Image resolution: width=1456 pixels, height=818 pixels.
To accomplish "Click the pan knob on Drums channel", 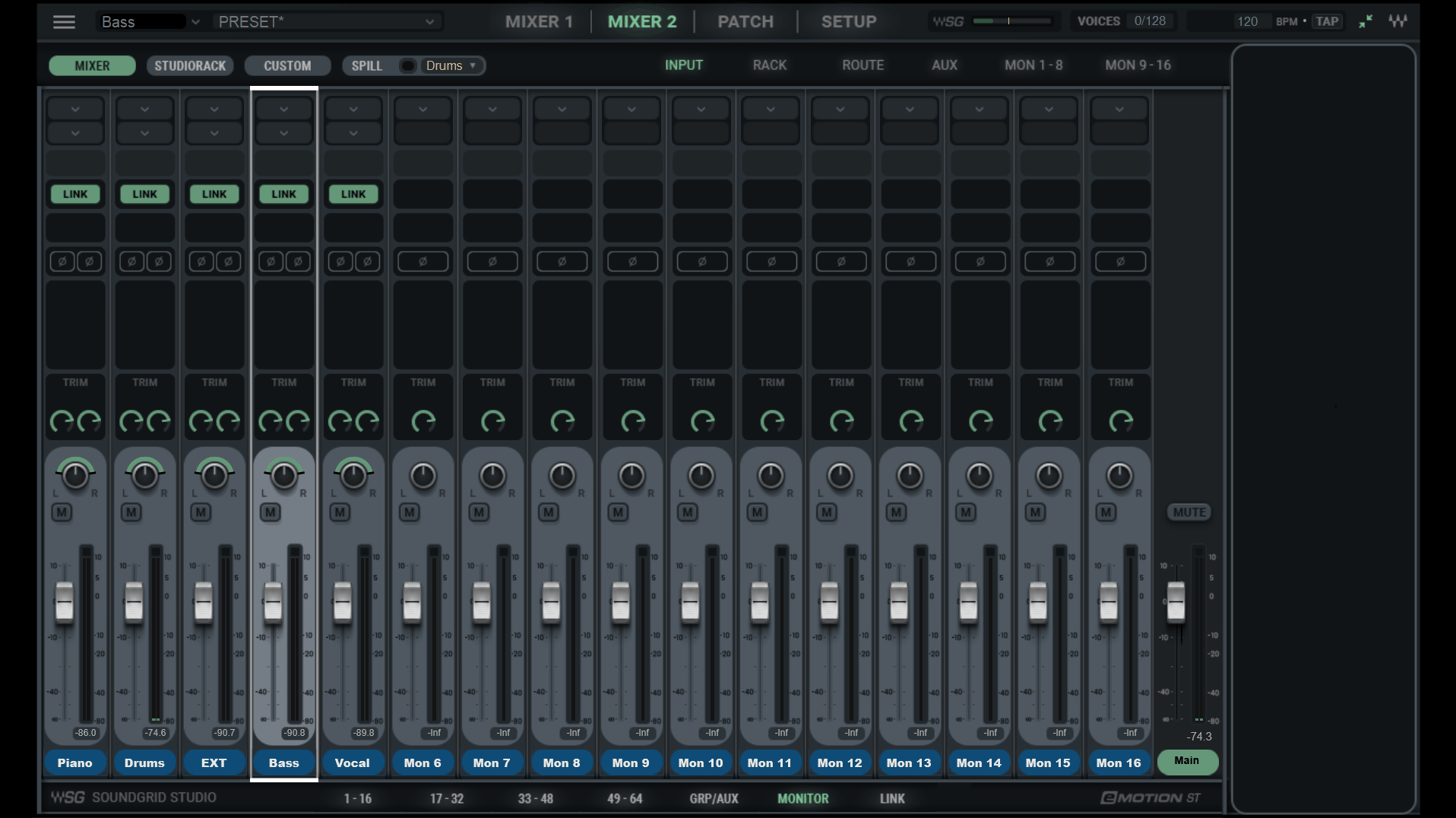I will [x=144, y=476].
